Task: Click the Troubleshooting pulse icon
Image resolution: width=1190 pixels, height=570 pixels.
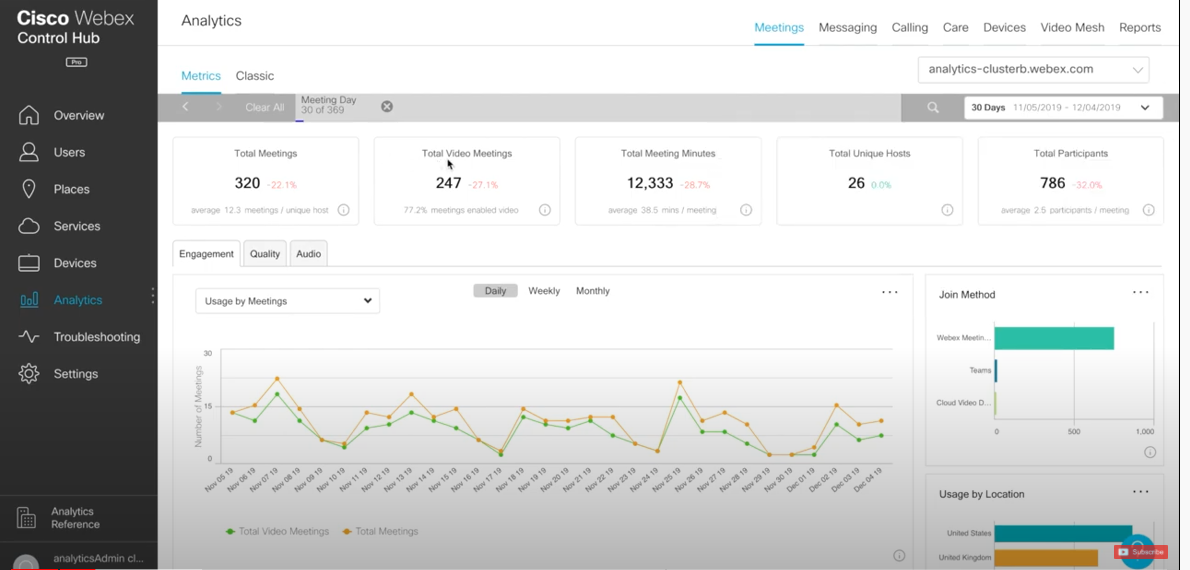Action: (x=29, y=336)
